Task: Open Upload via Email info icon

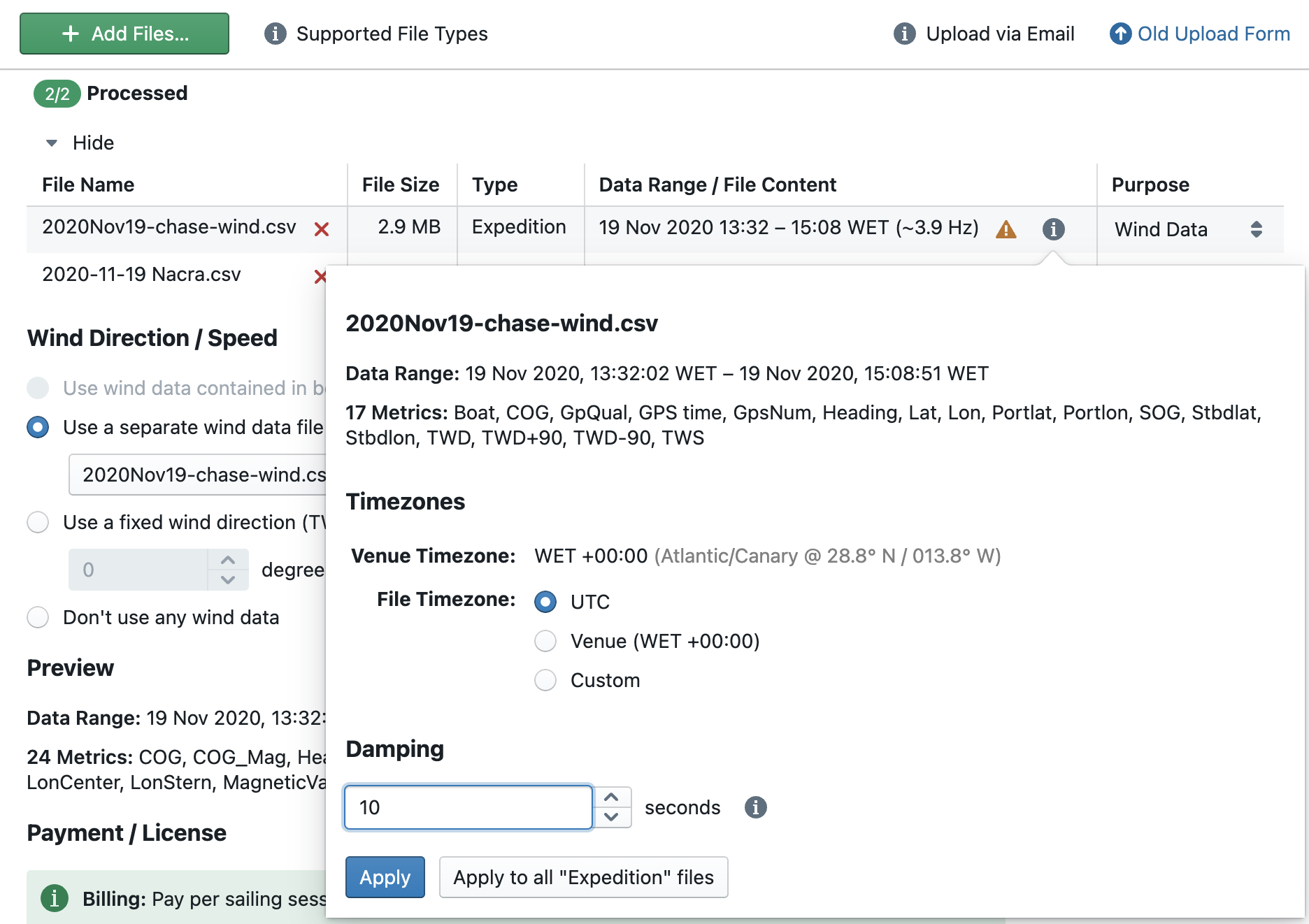Action: pyautogui.click(x=905, y=34)
